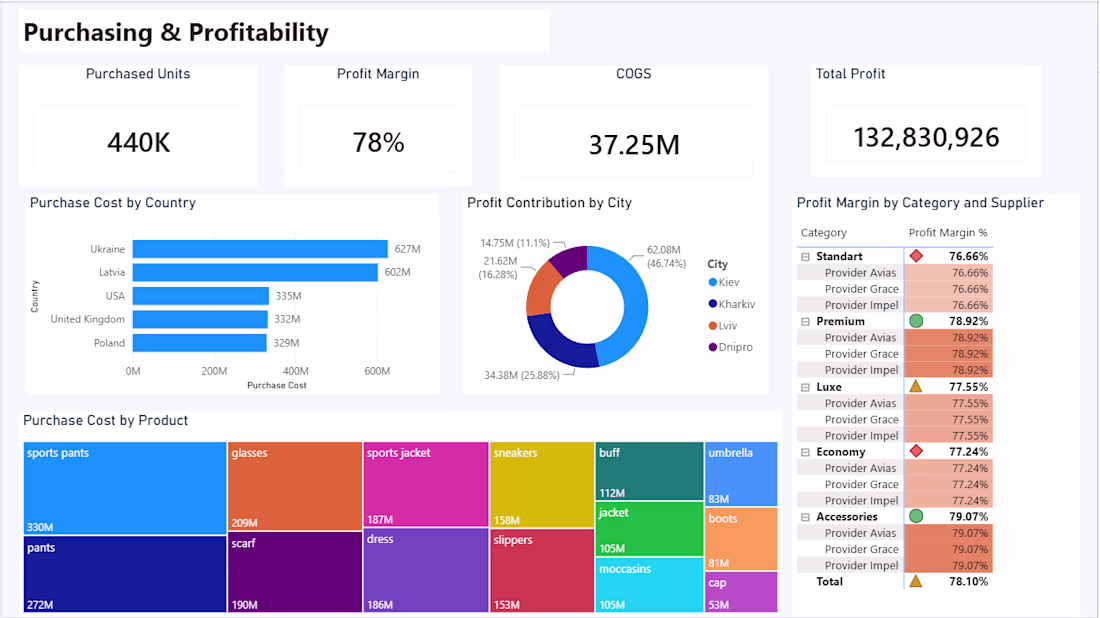
Task: Click Provider Grace under Accessories
Action: point(861,549)
